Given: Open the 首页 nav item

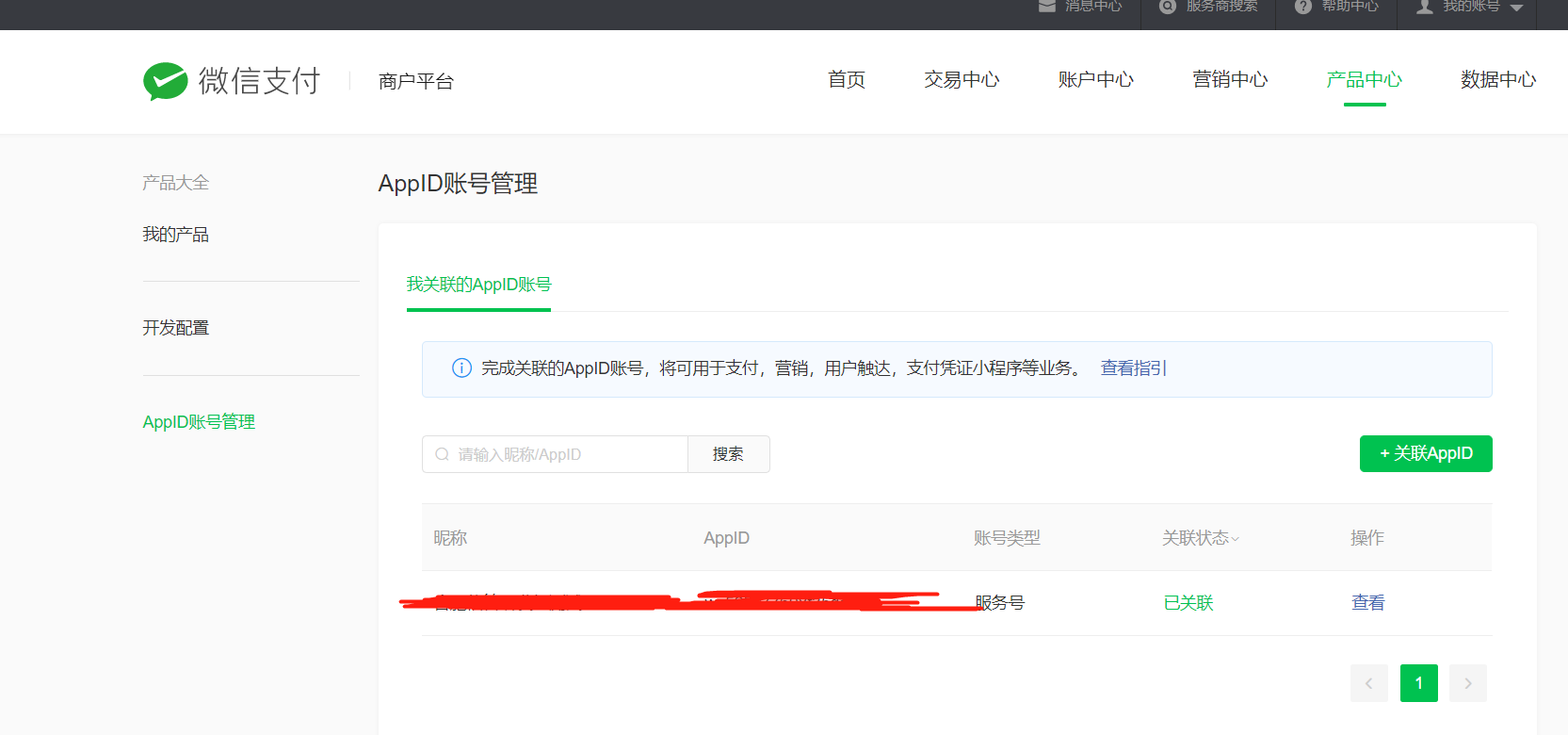Looking at the screenshot, I should pyautogui.click(x=847, y=80).
